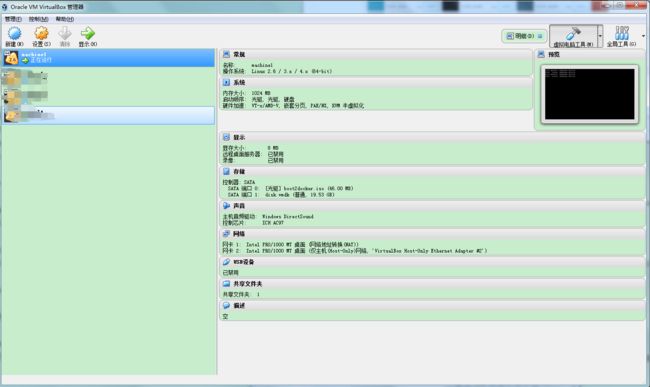
Task: Open the 描述 (Description) section title link
Action: point(239,305)
